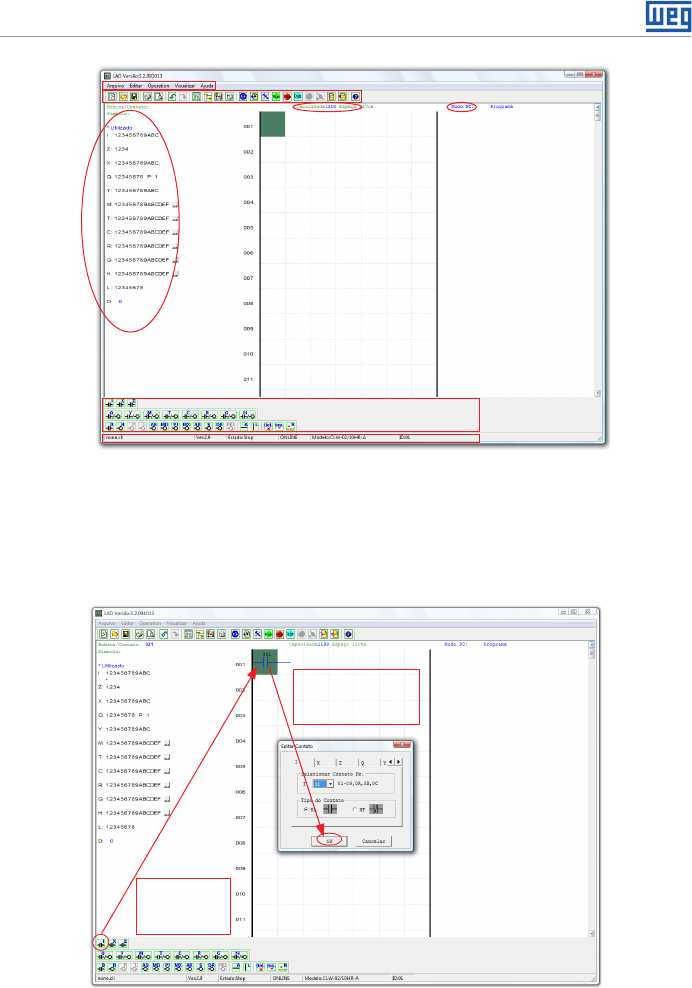Click details button beside C row, lower window
692x988 pixels.
[167, 771]
